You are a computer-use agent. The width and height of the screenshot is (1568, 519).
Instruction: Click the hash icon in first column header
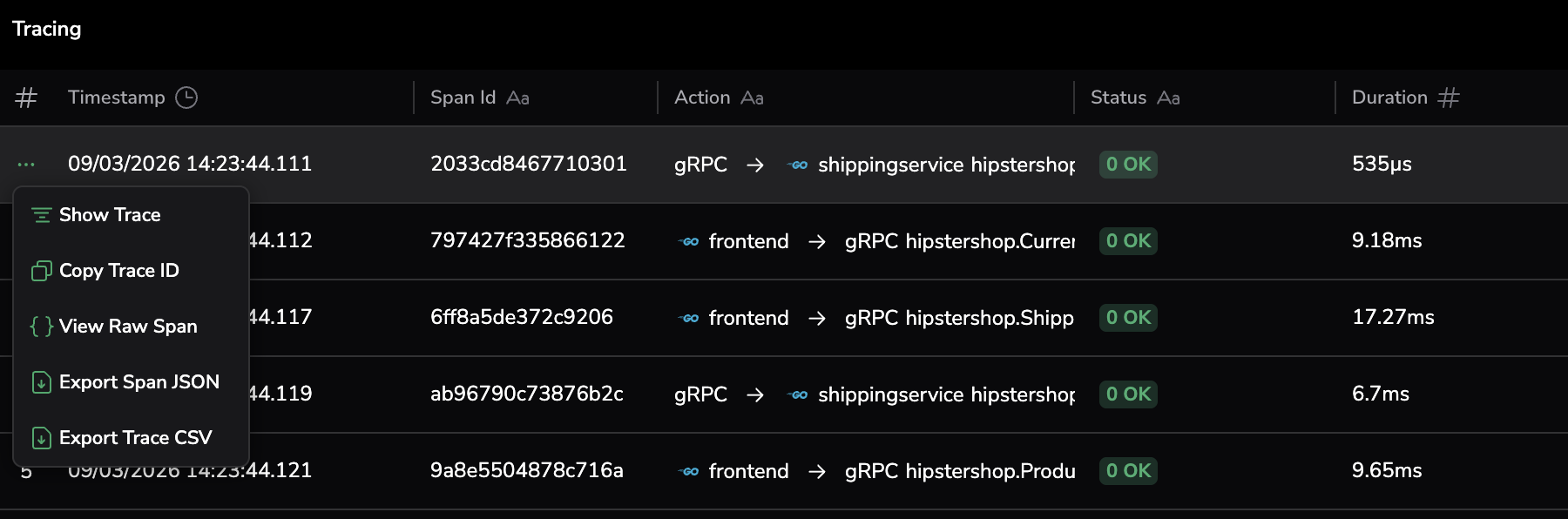pyautogui.click(x=26, y=98)
